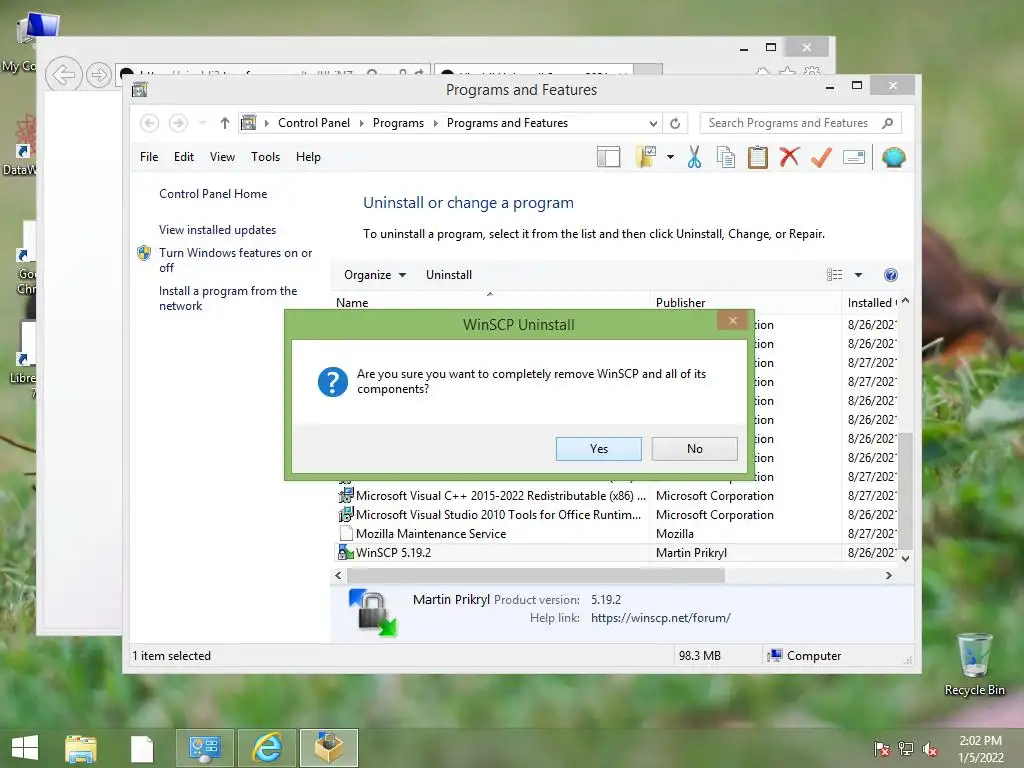The height and width of the screenshot is (768, 1024).
Task: Click the Cut scissors toolbar icon
Action: [x=694, y=157]
